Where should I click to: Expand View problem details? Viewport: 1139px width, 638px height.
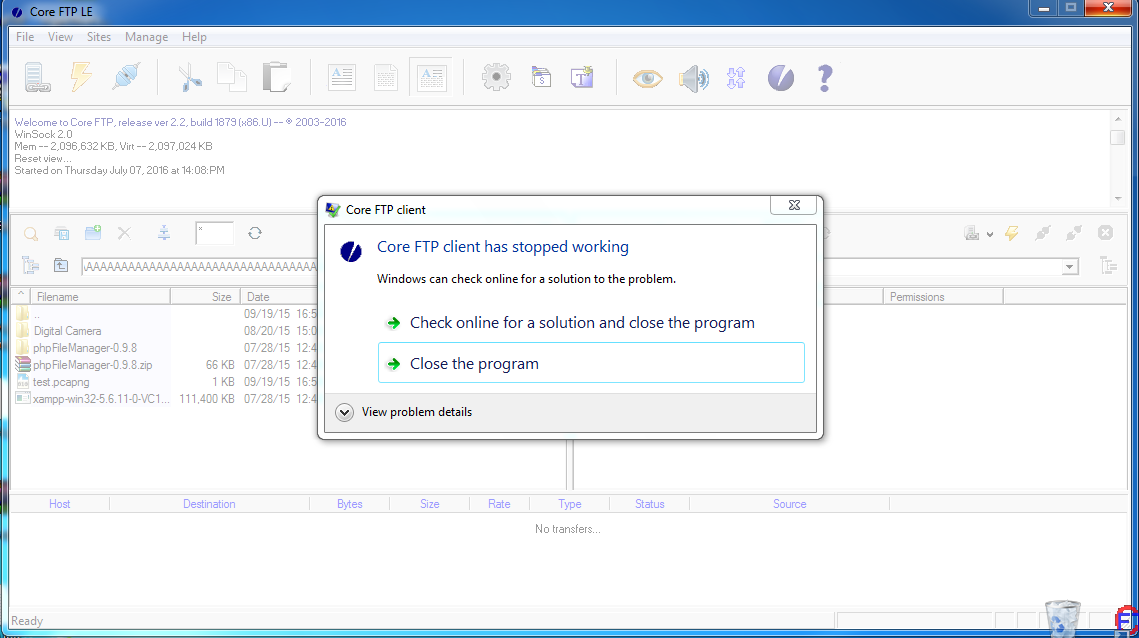tap(345, 412)
